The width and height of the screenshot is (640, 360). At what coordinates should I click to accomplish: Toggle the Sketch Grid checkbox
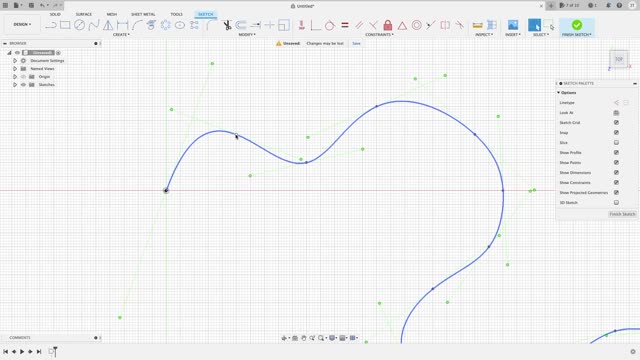pyautogui.click(x=616, y=122)
